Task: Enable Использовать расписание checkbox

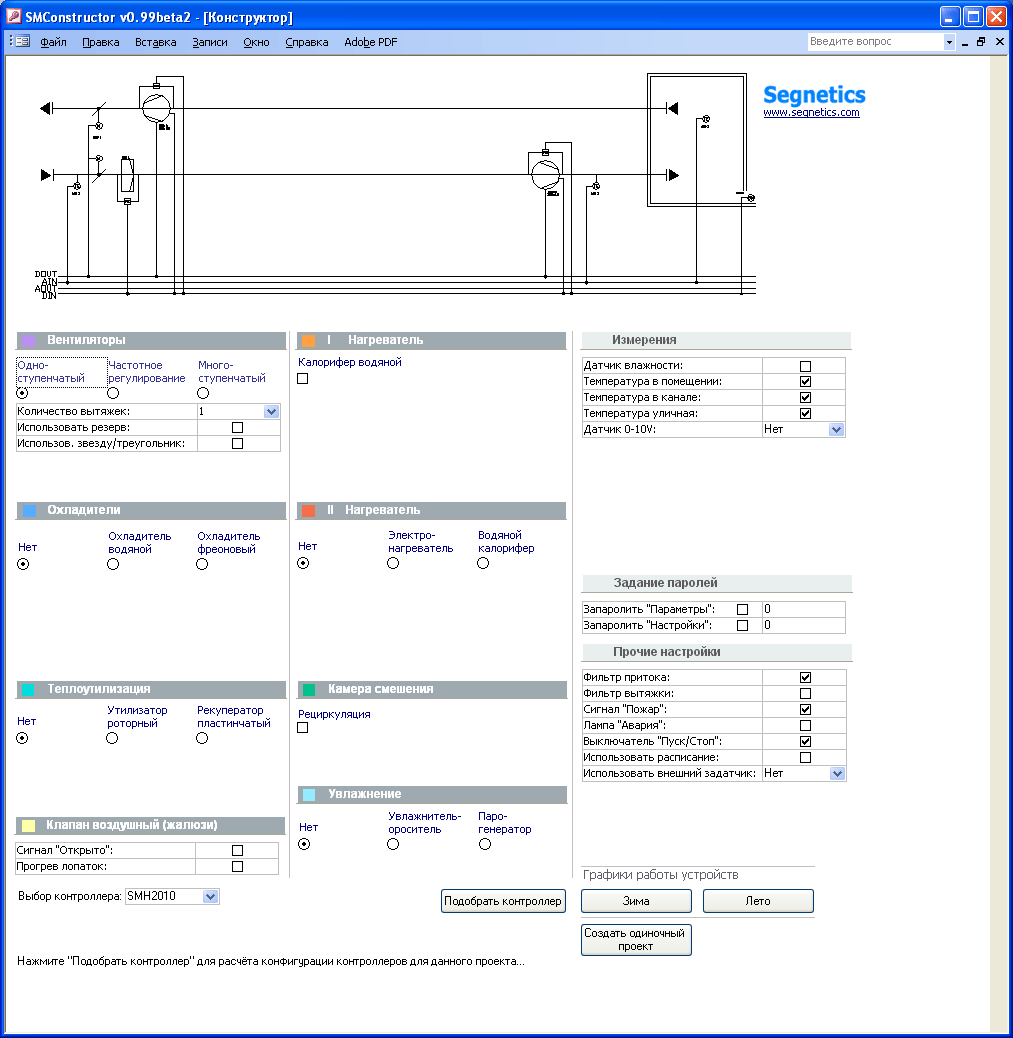Action: [806, 757]
